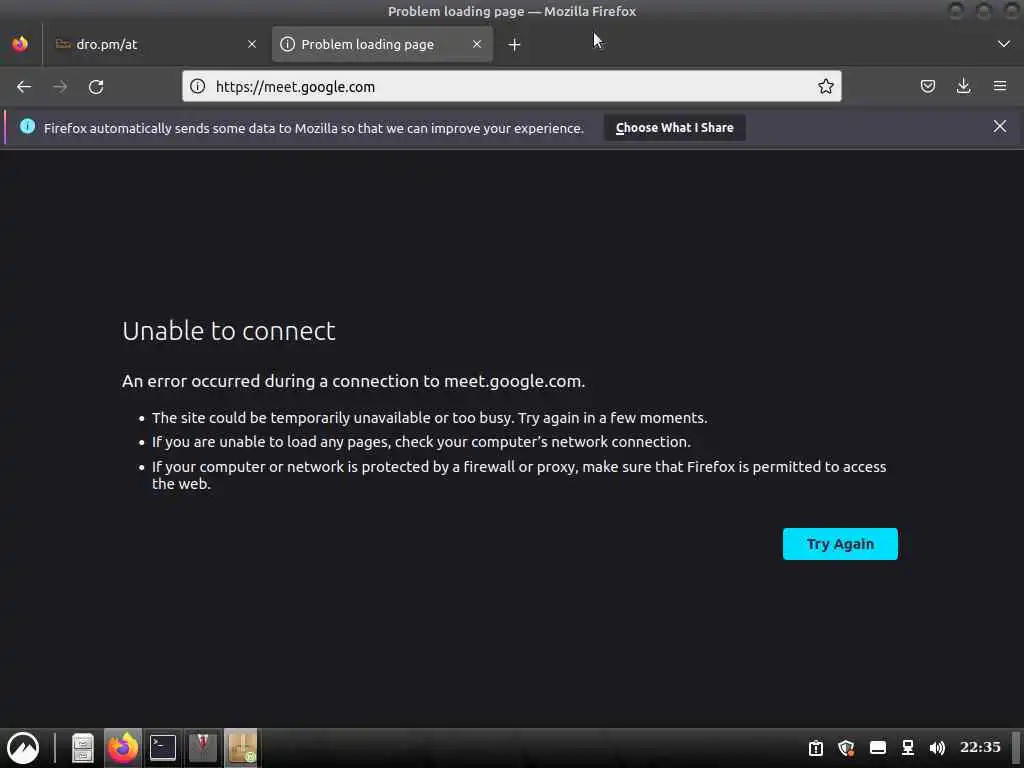Click the show desktop strip beside clock
Screen dimensions: 1024x768
click(1016, 748)
